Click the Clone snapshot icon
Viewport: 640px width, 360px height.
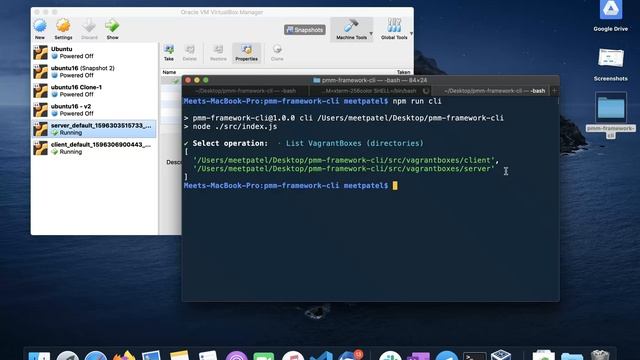pyautogui.click(x=277, y=53)
